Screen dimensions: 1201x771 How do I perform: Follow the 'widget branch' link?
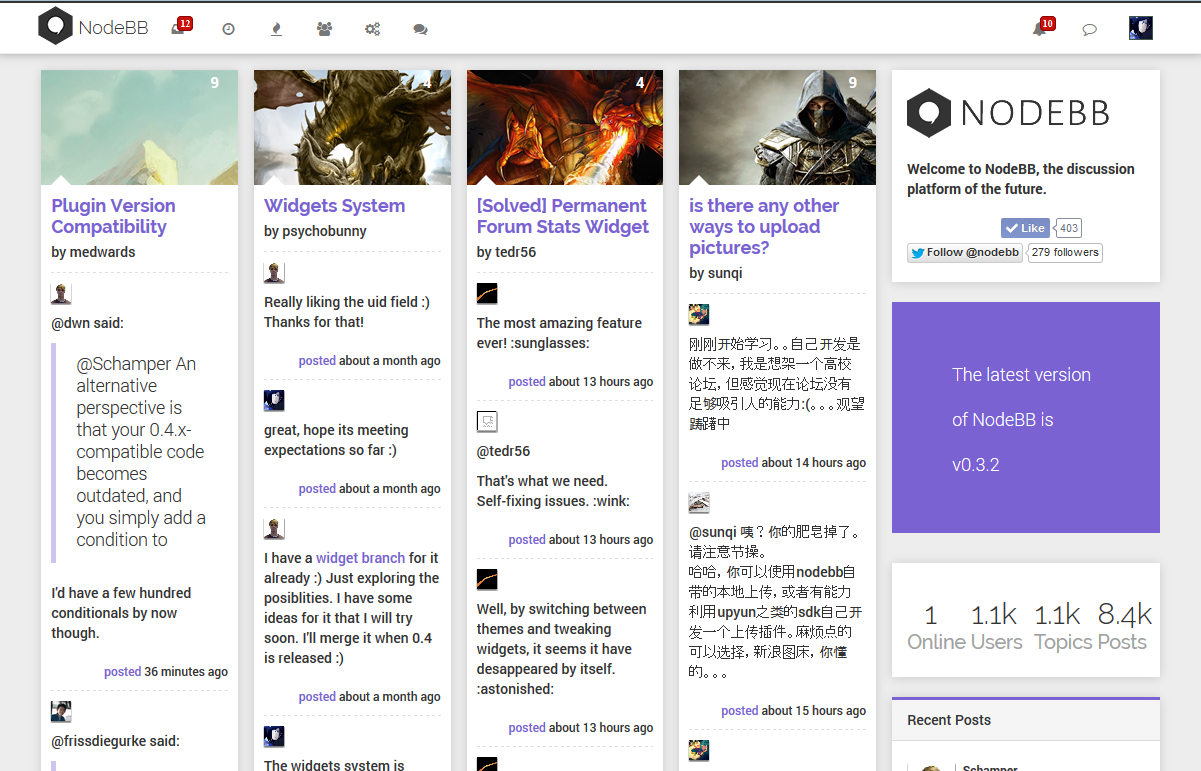click(360, 558)
